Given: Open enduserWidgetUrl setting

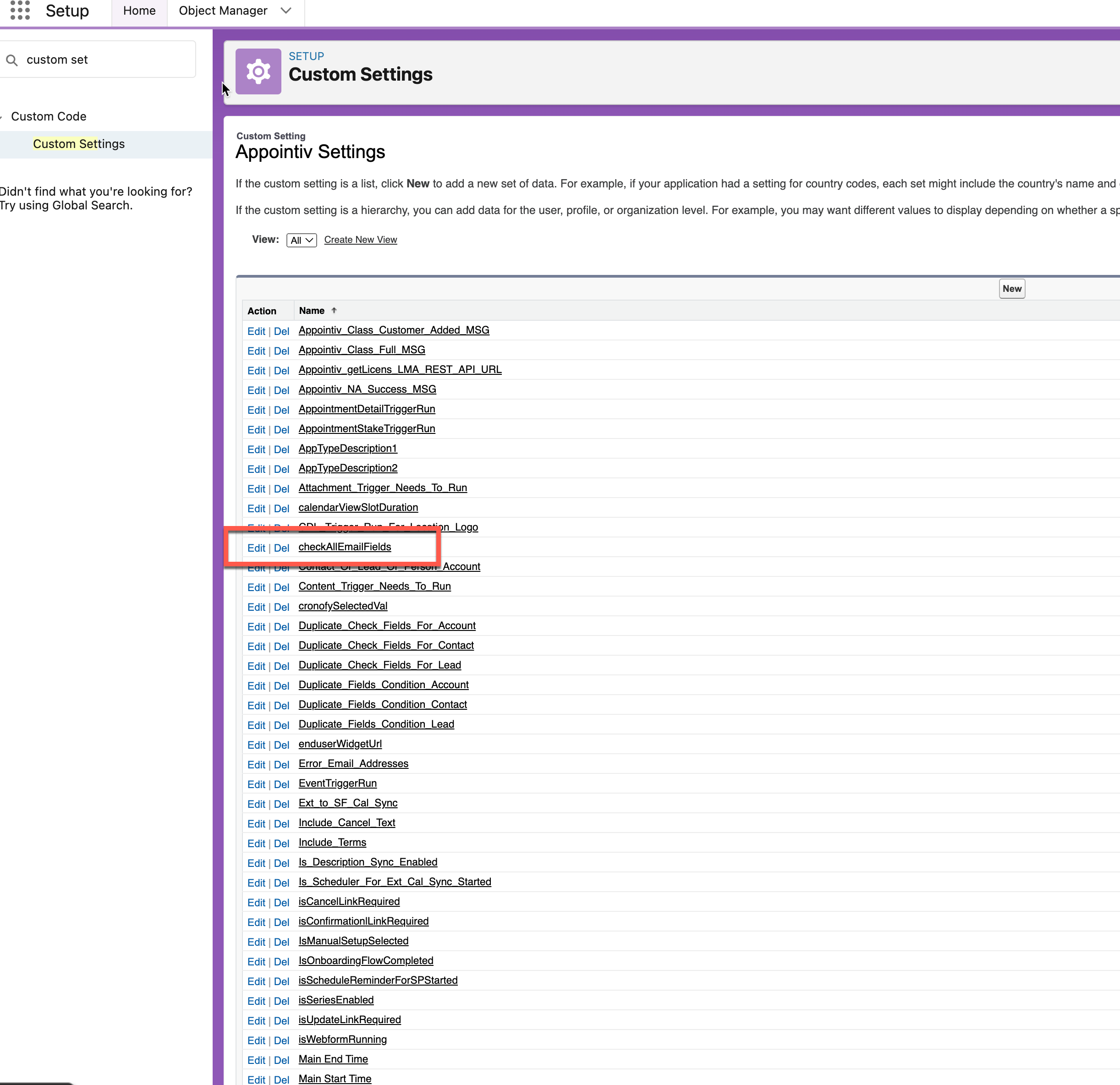Looking at the screenshot, I should (x=340, y=744).
